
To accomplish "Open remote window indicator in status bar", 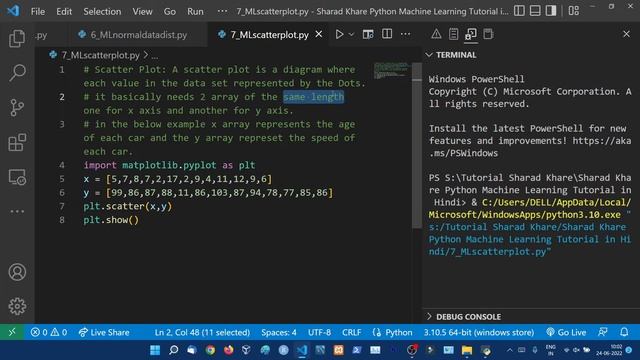I will [x=12, y=332].
